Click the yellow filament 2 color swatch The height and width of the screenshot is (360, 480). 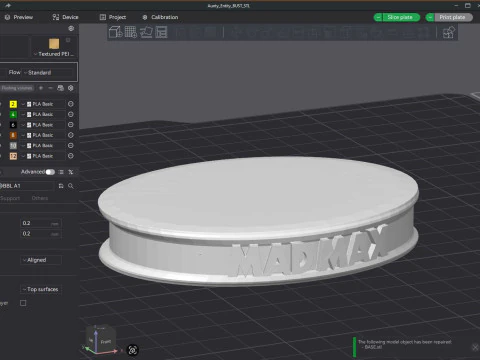[x=13, y=104]
